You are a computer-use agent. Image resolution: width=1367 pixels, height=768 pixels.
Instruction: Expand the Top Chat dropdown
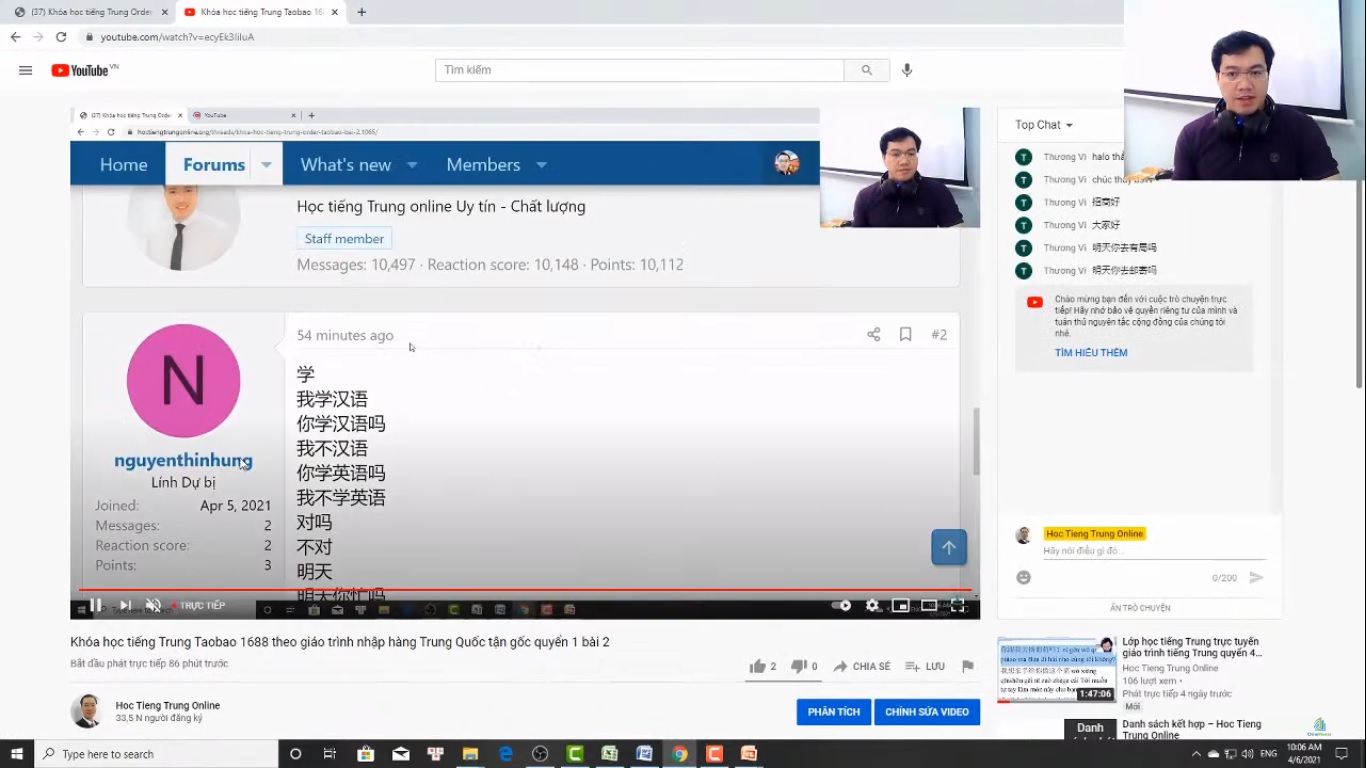coord(1043,125)
